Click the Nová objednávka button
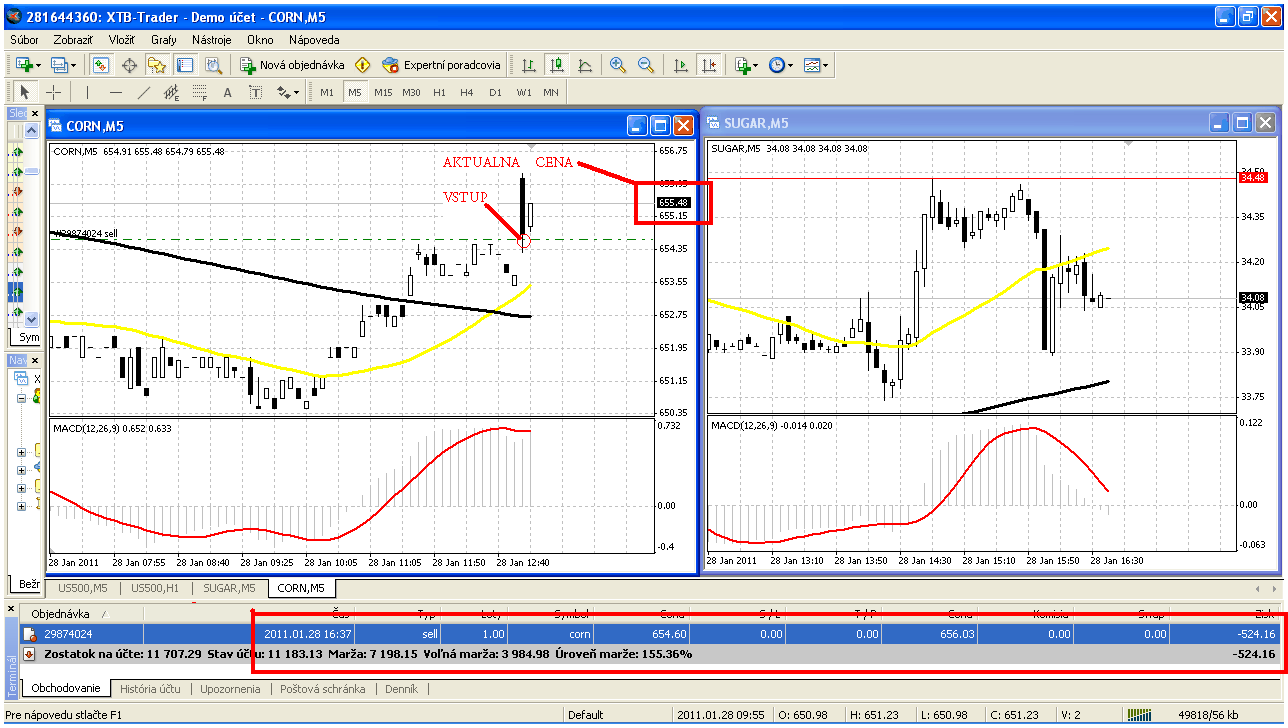The width and height of the screenshot is (1288, 728). [x=293, y=65]
